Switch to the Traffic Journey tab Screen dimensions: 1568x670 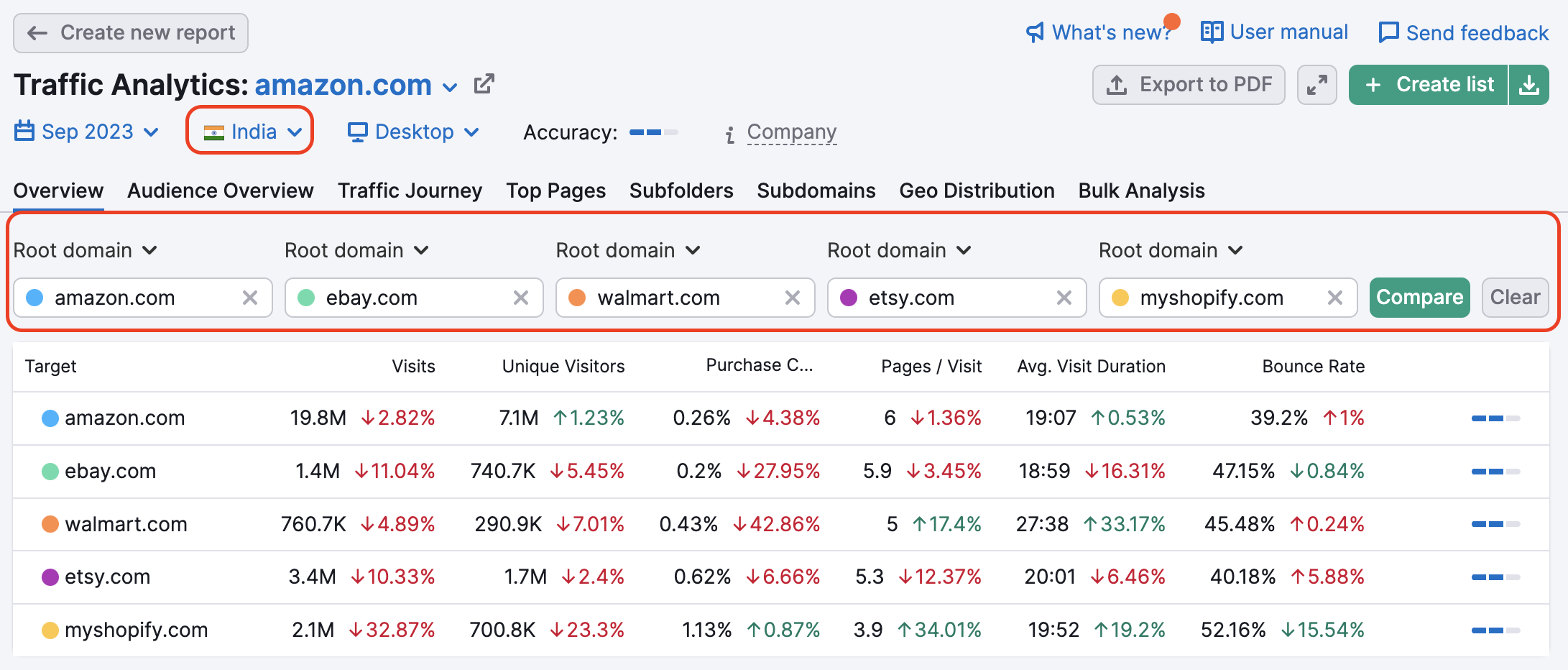[410, 191]
